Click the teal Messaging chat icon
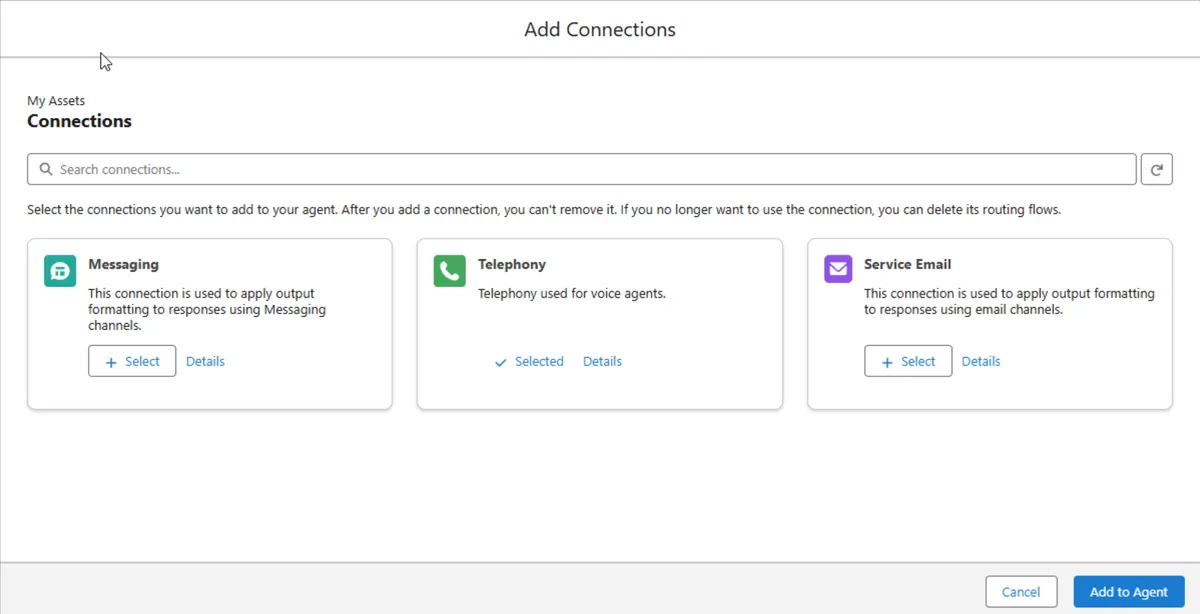 [x=60, y=271]
